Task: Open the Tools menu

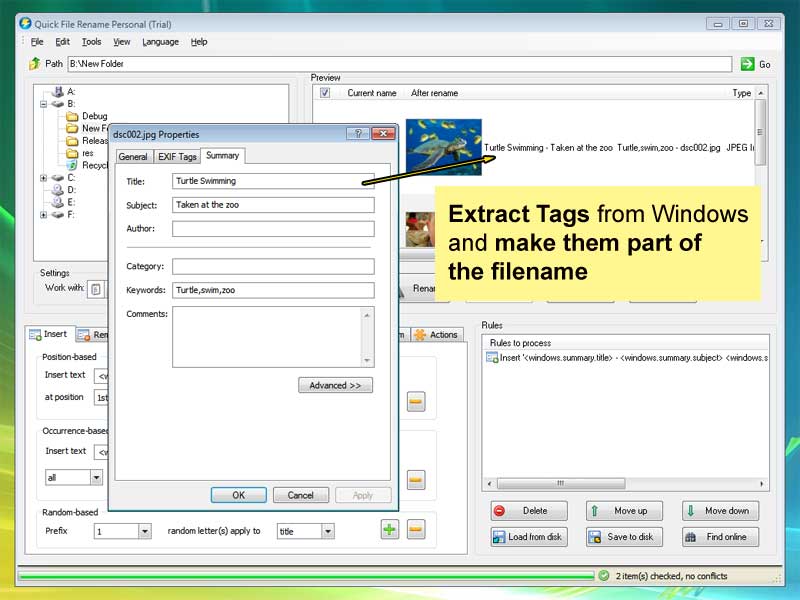Action: point(91,42)
